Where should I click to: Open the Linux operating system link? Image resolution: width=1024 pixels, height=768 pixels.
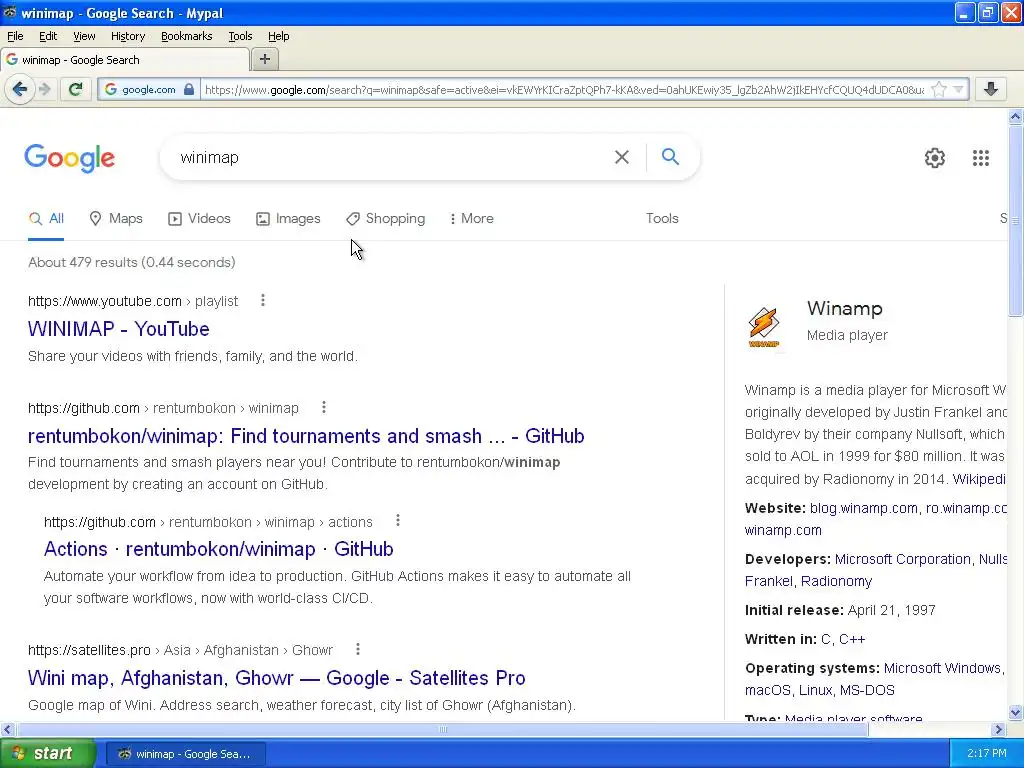815,690
